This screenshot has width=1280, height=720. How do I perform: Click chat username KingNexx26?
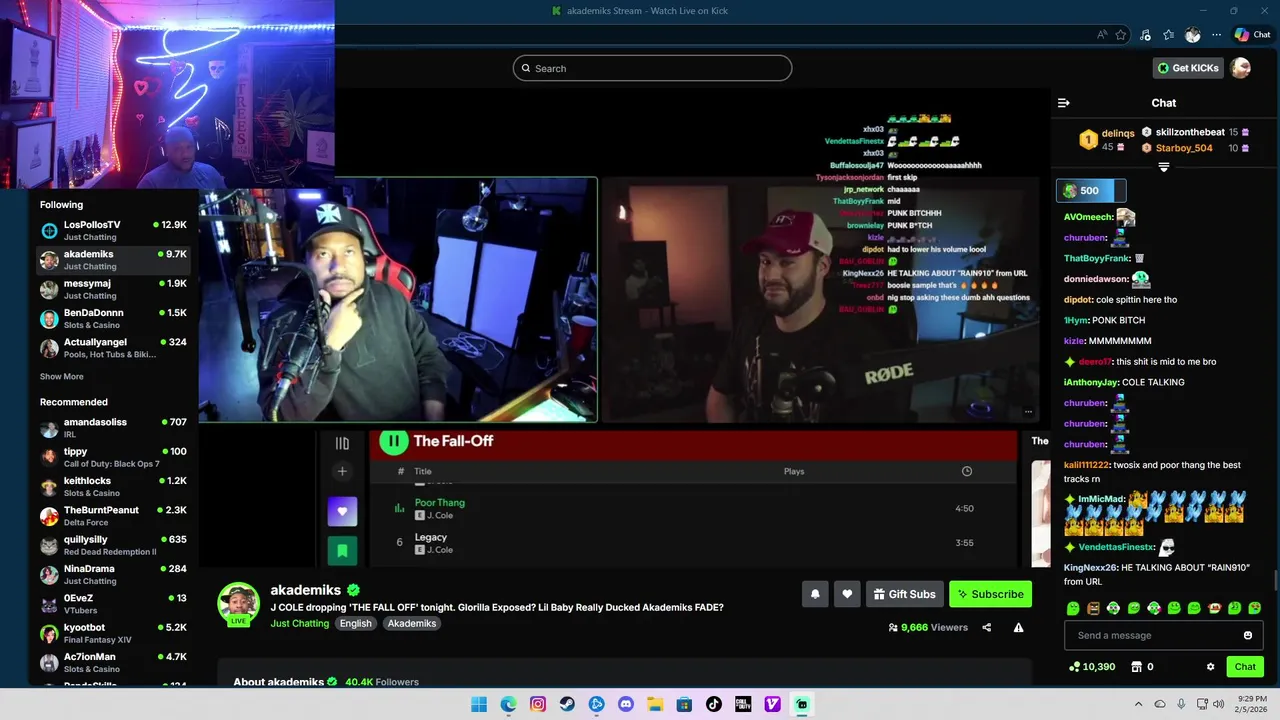pyautogui.click(x=1090, y=567)
